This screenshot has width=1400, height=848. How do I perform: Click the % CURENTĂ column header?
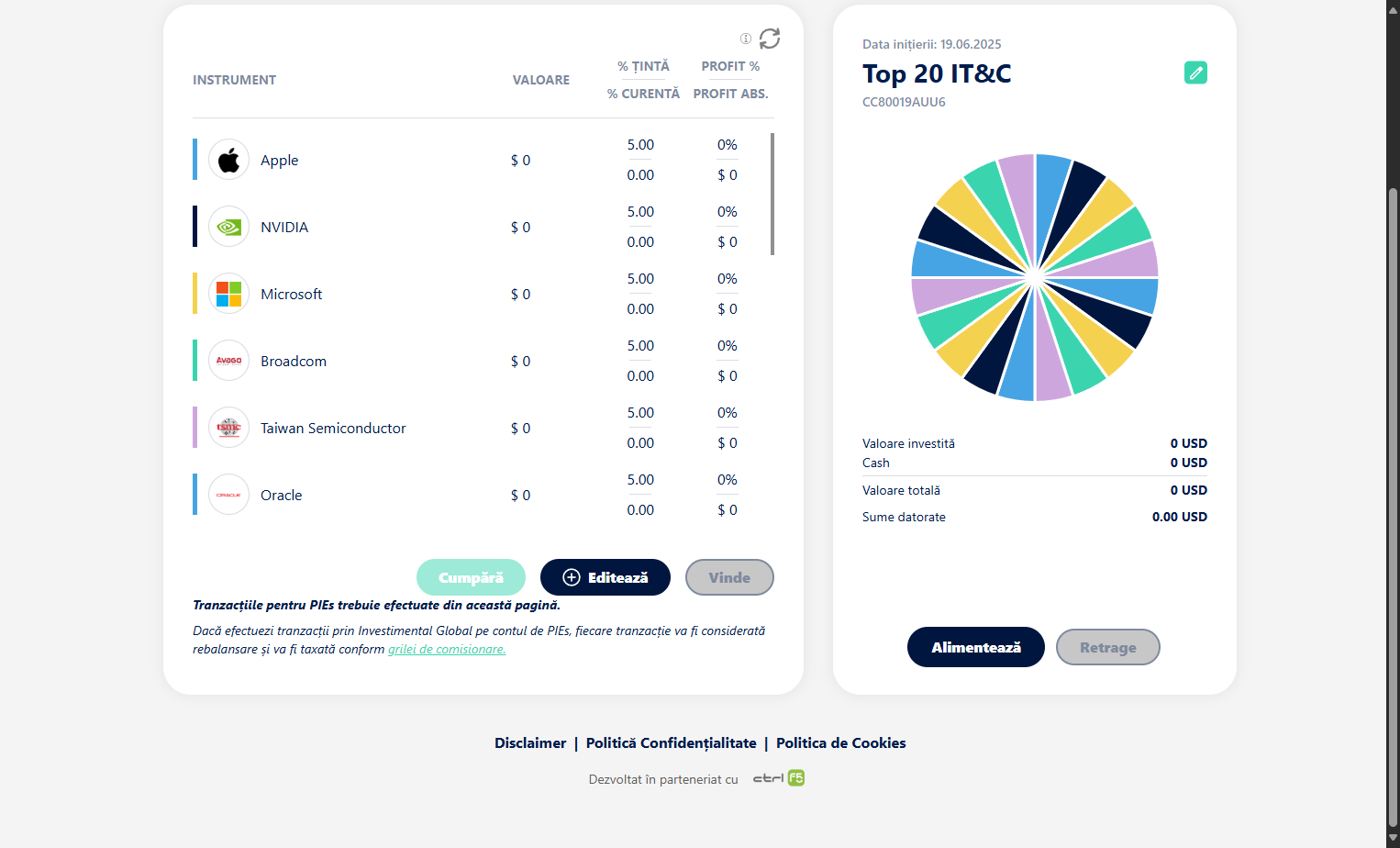(643, 94)
